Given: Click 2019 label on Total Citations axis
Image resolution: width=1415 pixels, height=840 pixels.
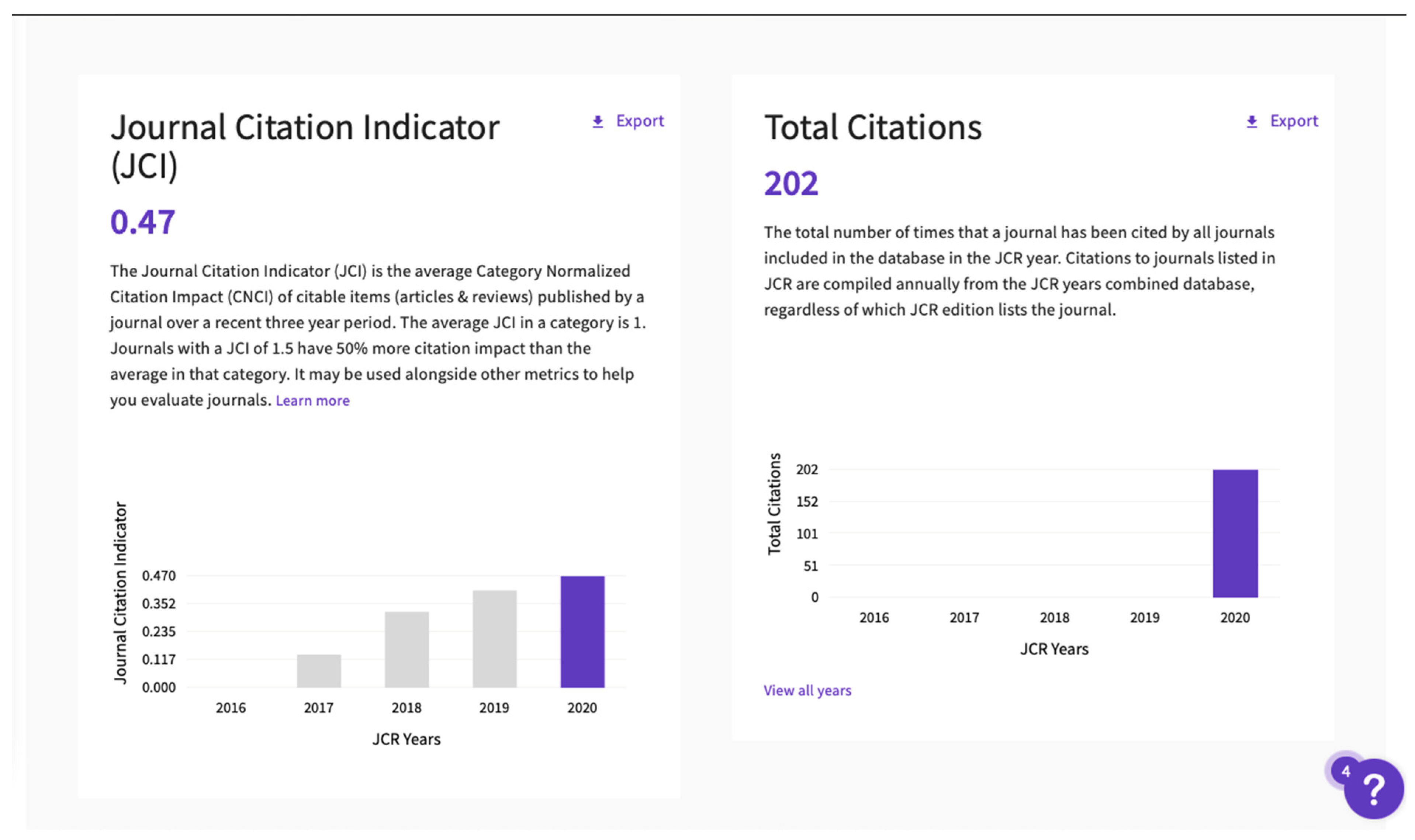Looking at the screenshot, I should click(x=1144, y=618).
